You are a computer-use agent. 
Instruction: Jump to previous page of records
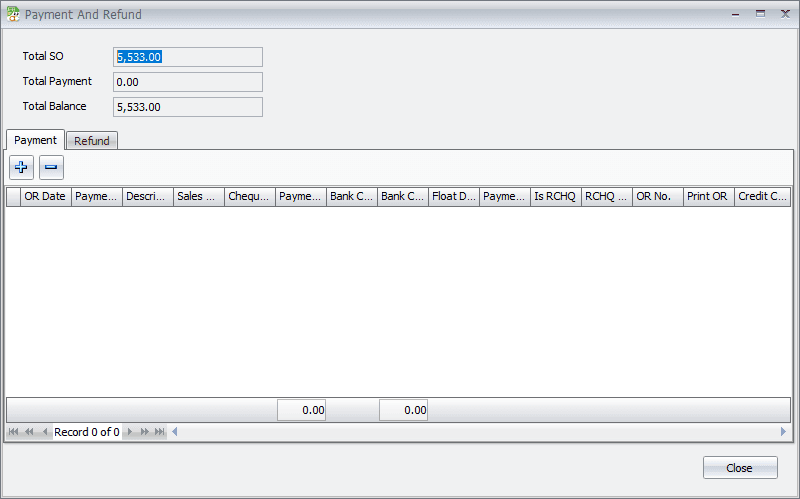pos(29,432)
